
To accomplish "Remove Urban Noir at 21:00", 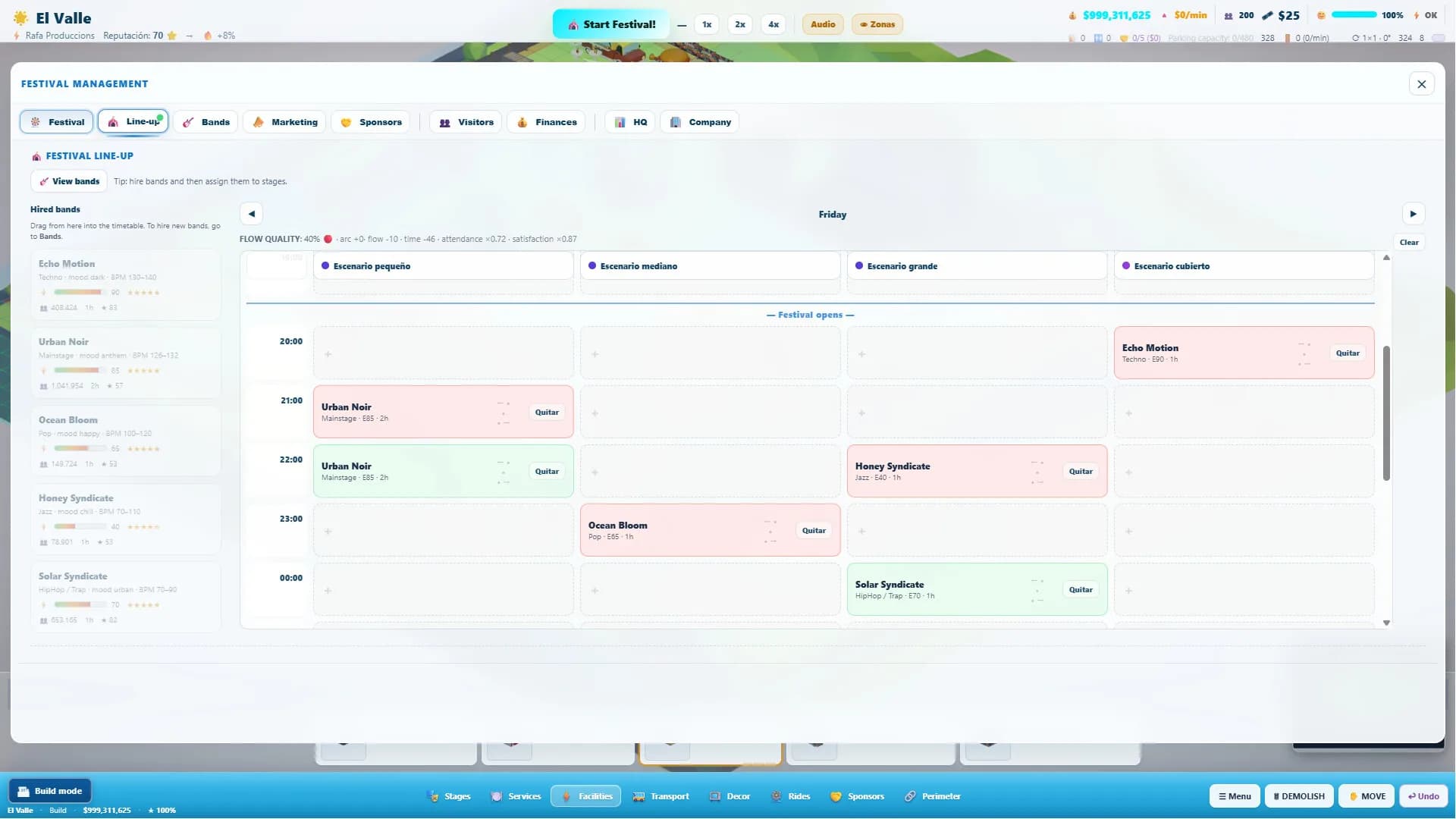I will (547, 413).
